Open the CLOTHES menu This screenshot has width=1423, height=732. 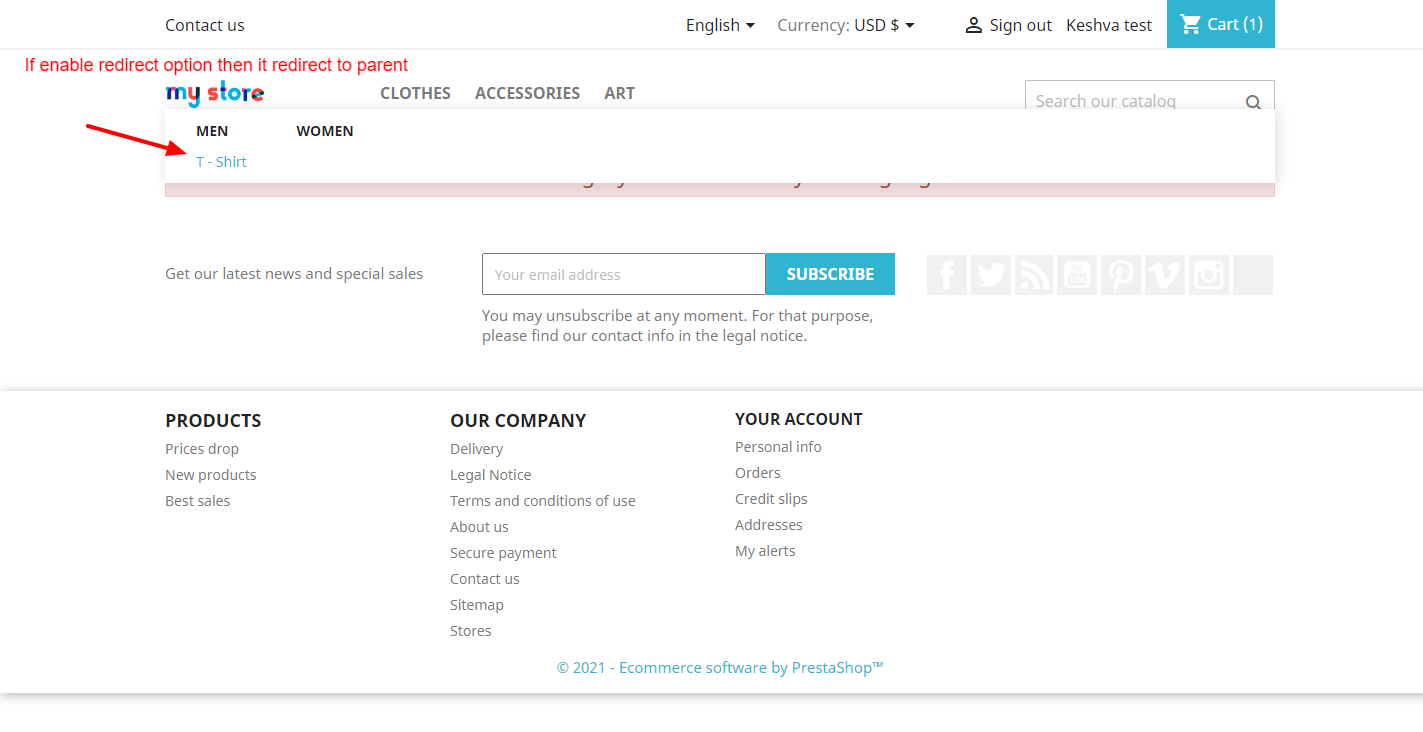point(415,93)
